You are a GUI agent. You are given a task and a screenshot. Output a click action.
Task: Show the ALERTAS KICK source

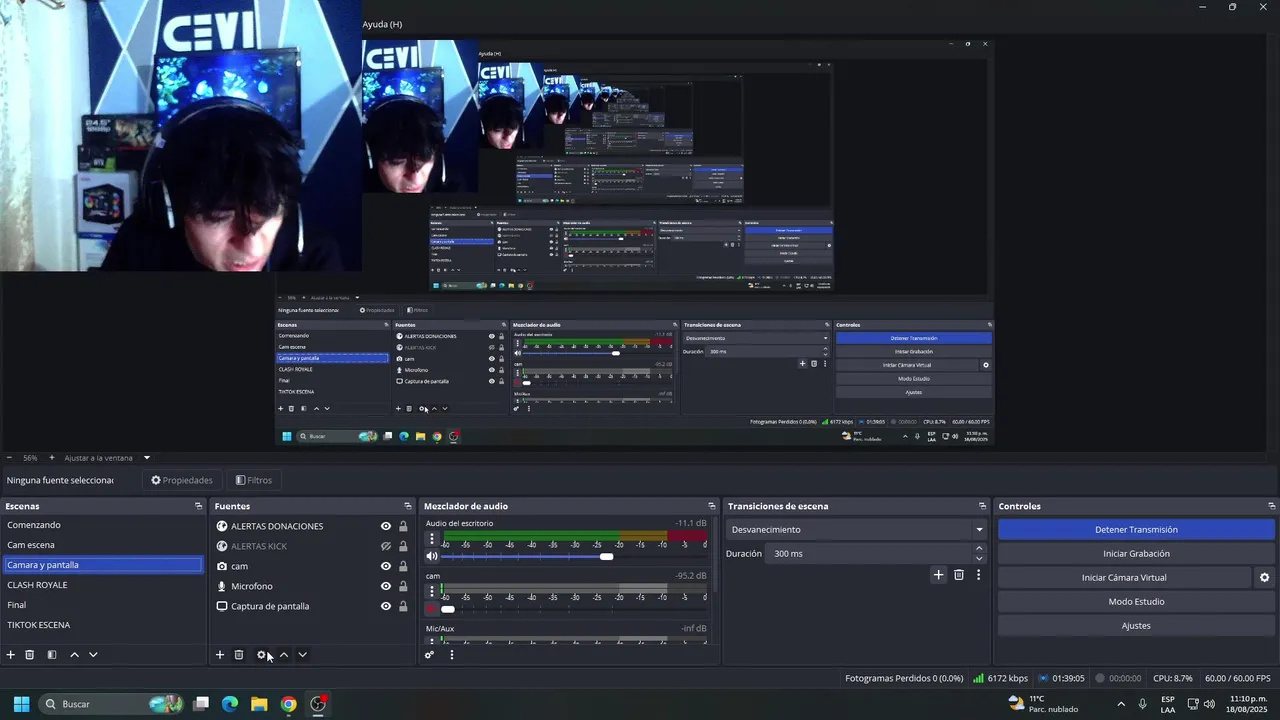coord(386,546)
